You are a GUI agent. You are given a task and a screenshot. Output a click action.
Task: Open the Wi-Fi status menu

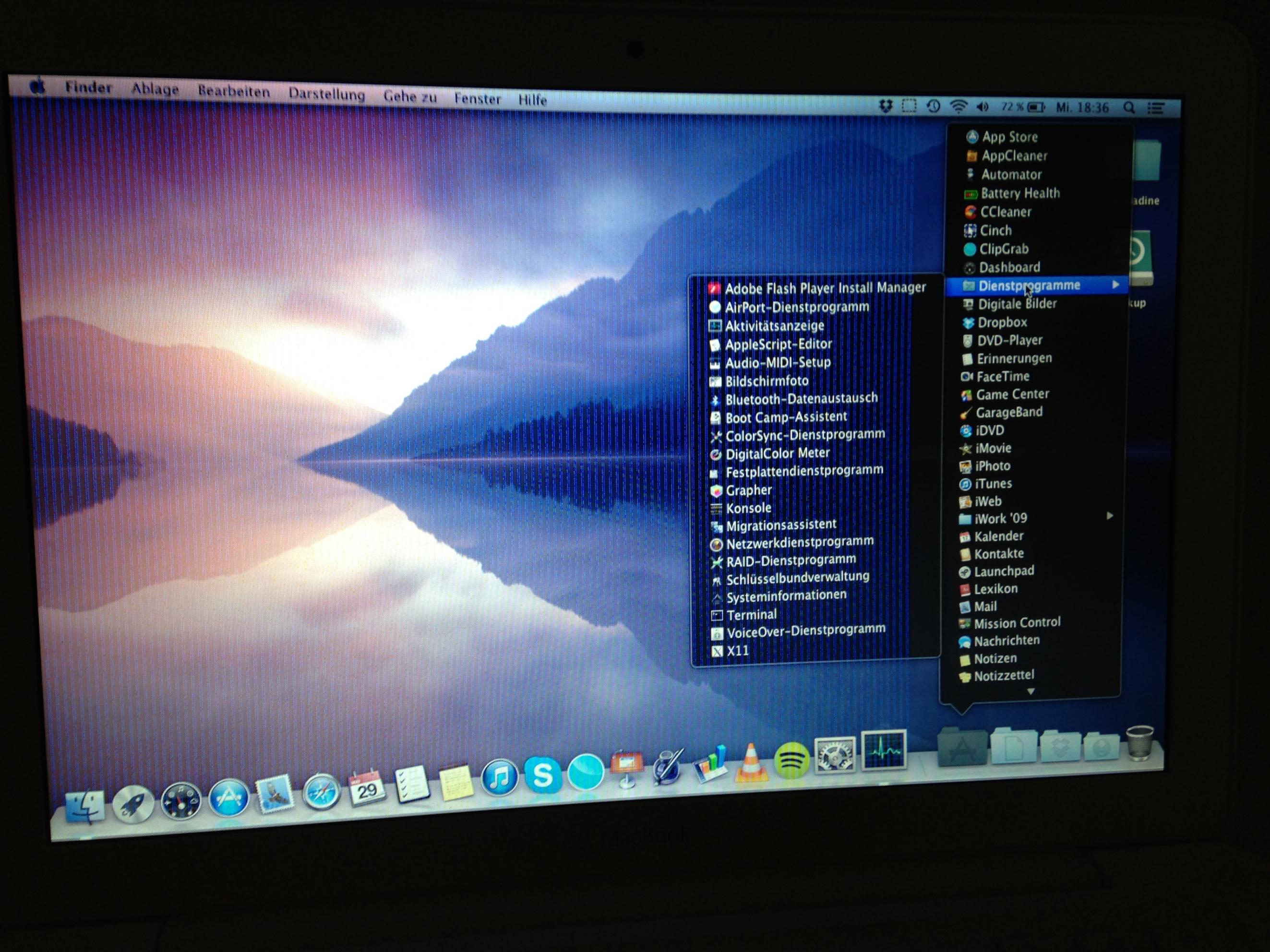point(958,107)
